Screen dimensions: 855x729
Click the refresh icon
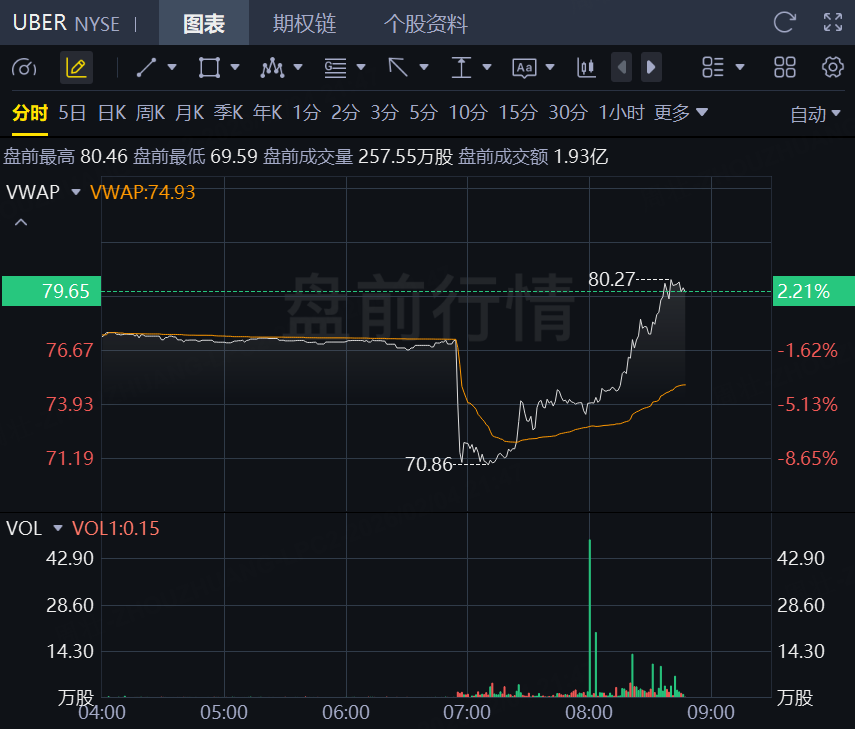tap(785, 22)
